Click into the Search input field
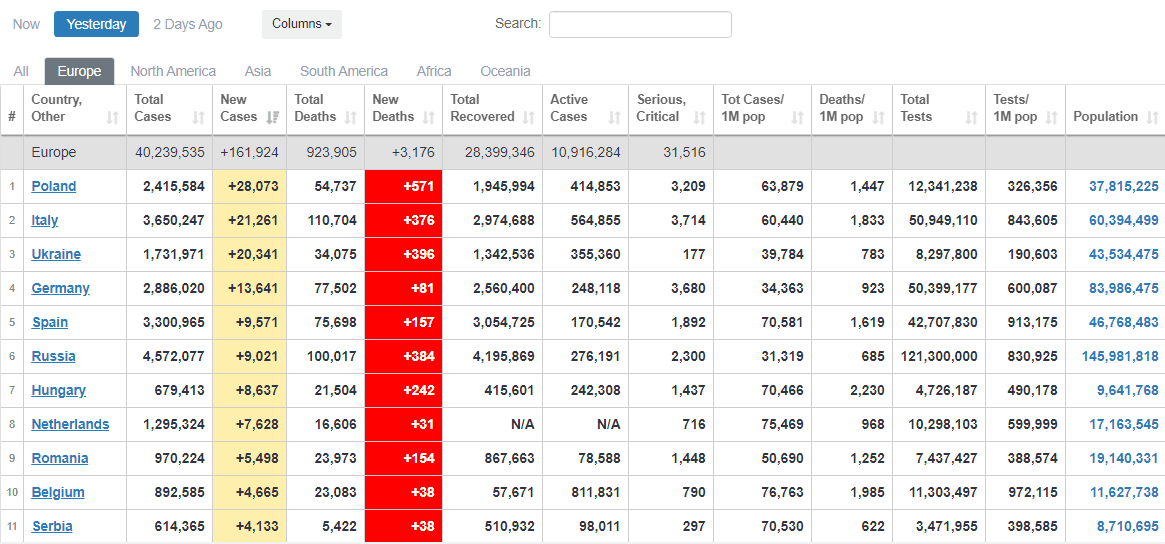Image resolution: width=1165 pixels, height=544 pixels. pos(640,24)
